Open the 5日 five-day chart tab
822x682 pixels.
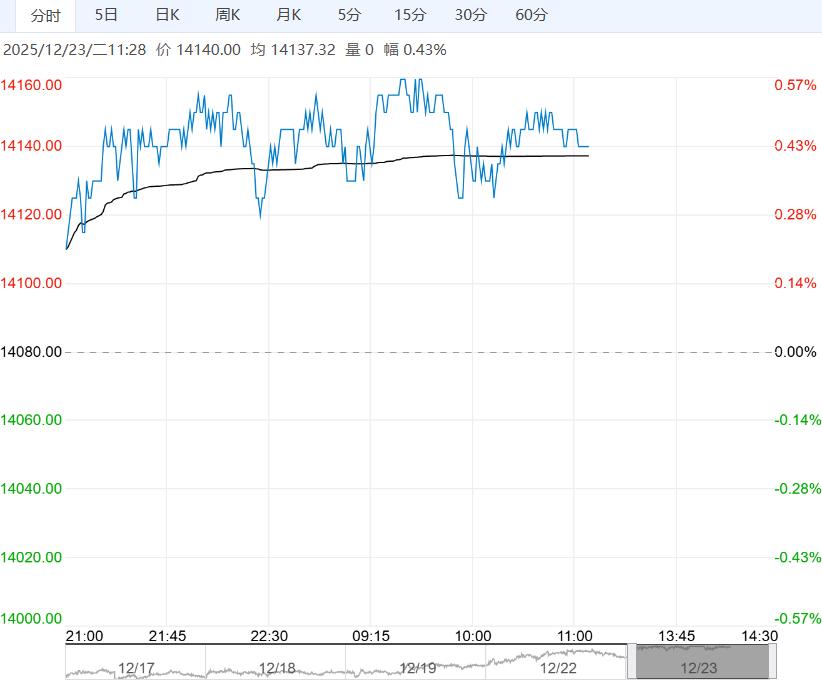(106, 15)
